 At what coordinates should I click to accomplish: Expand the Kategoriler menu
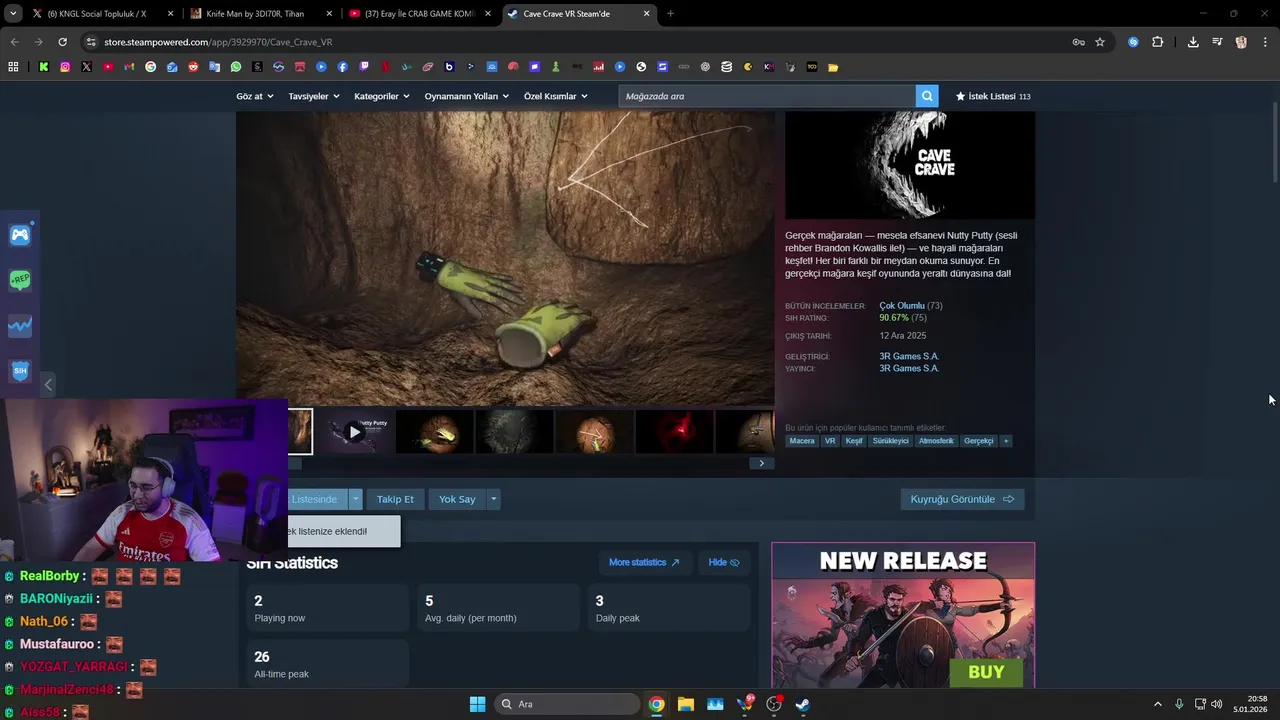click(382, 96)
